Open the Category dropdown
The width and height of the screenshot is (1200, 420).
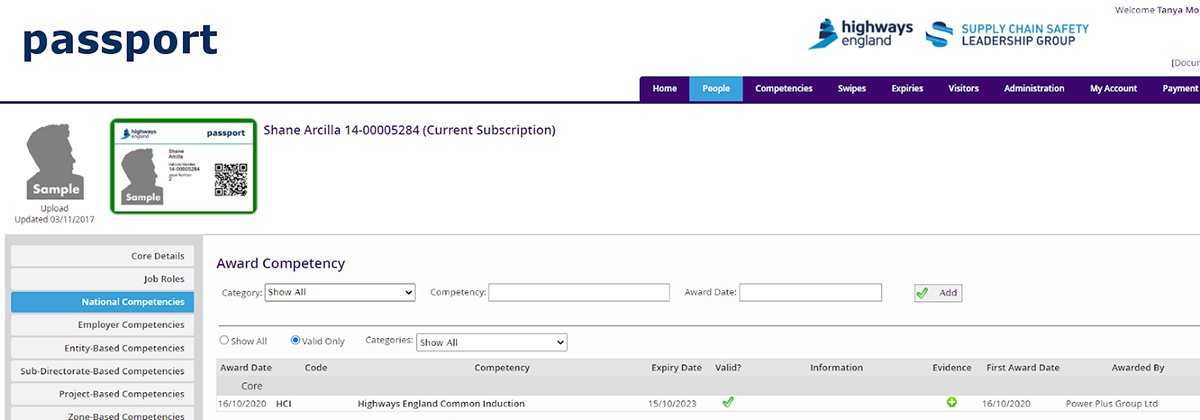[x=340, y=292]
